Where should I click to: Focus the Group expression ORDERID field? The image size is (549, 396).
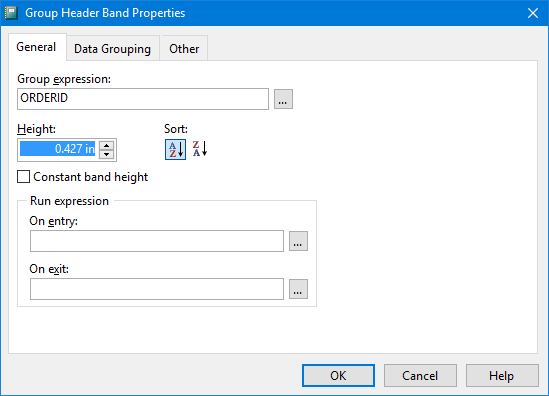[143, 99]
